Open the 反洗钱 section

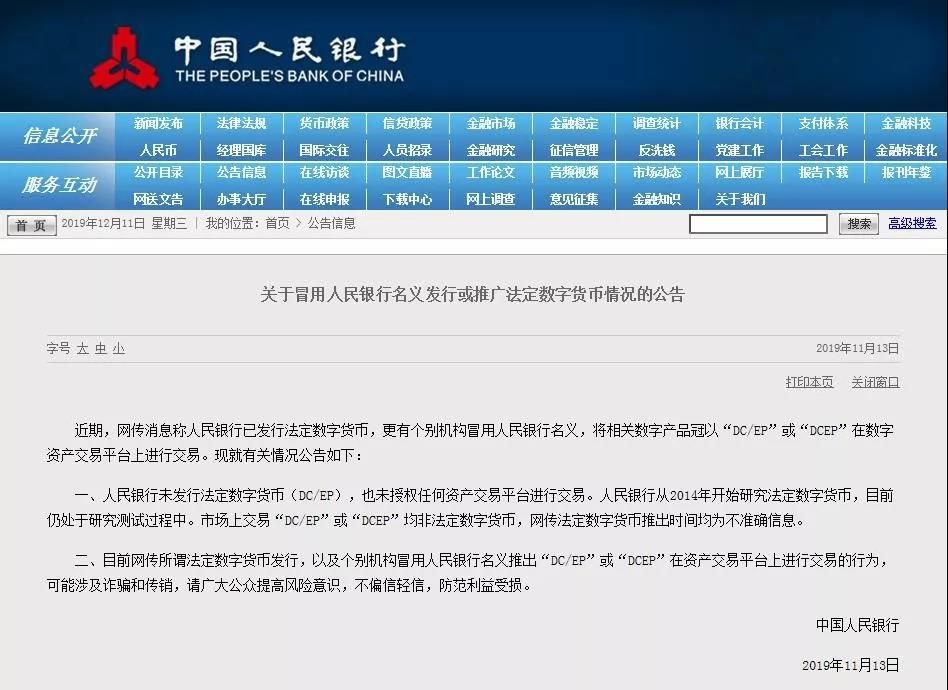coord(657,150)
